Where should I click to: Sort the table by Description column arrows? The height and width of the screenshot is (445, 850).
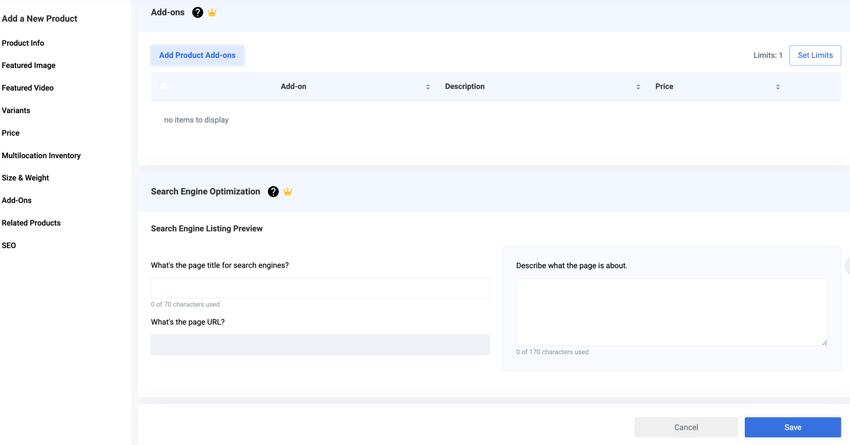(x=638, y=87)
